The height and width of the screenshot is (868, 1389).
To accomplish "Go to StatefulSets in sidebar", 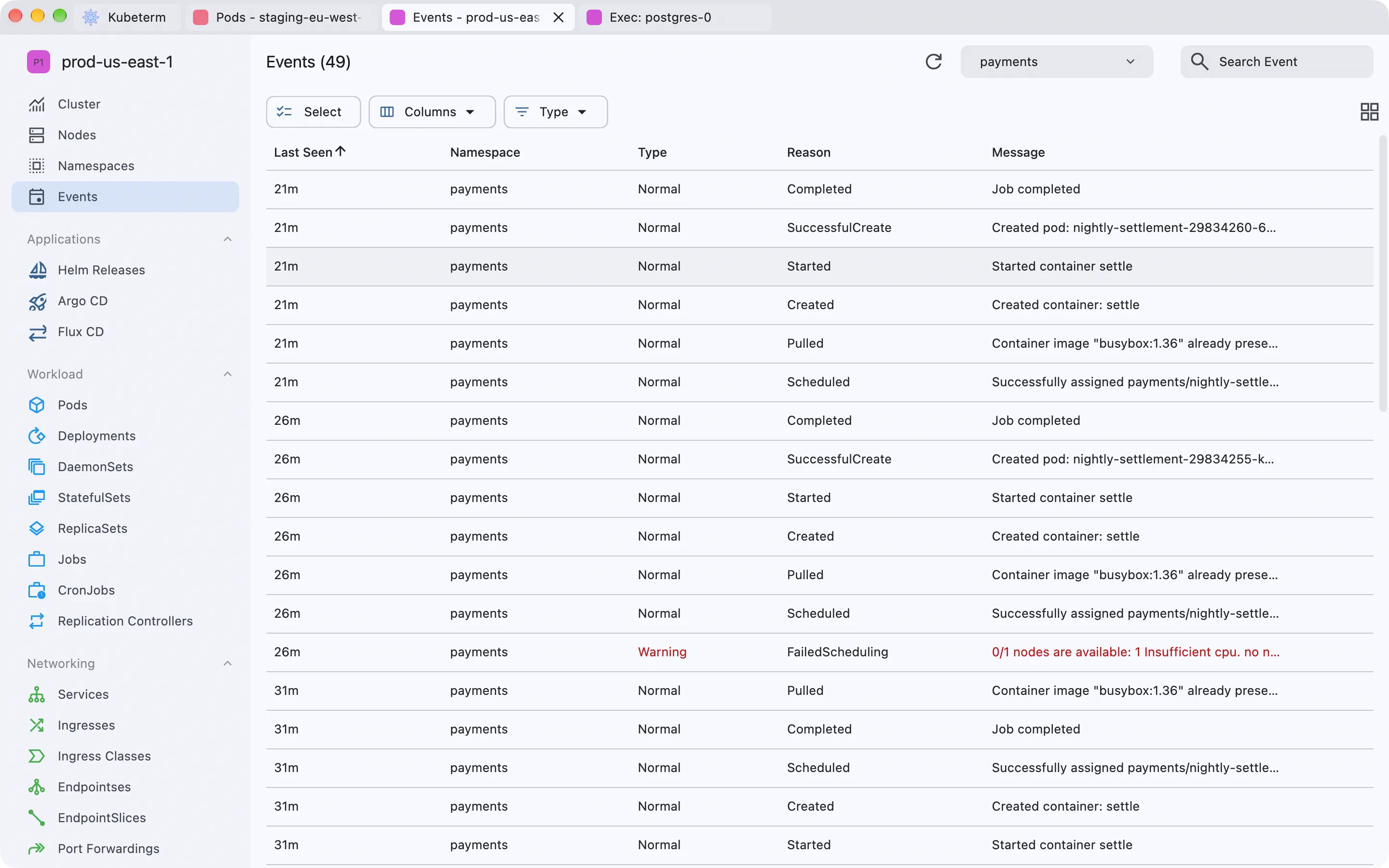I will [125, 498].
